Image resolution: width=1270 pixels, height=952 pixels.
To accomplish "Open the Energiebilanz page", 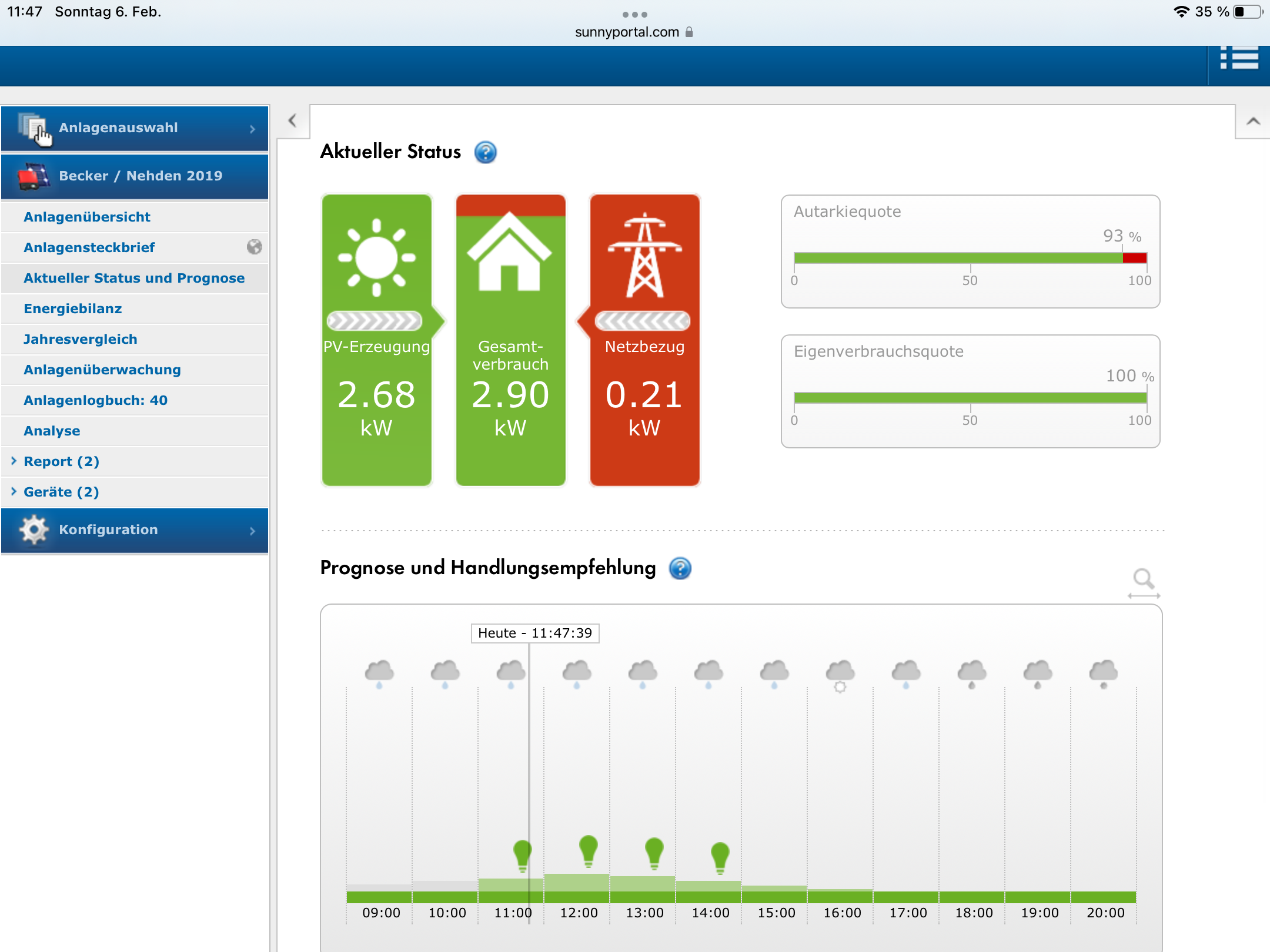I will pyautogui.click(x=73, y=309).
